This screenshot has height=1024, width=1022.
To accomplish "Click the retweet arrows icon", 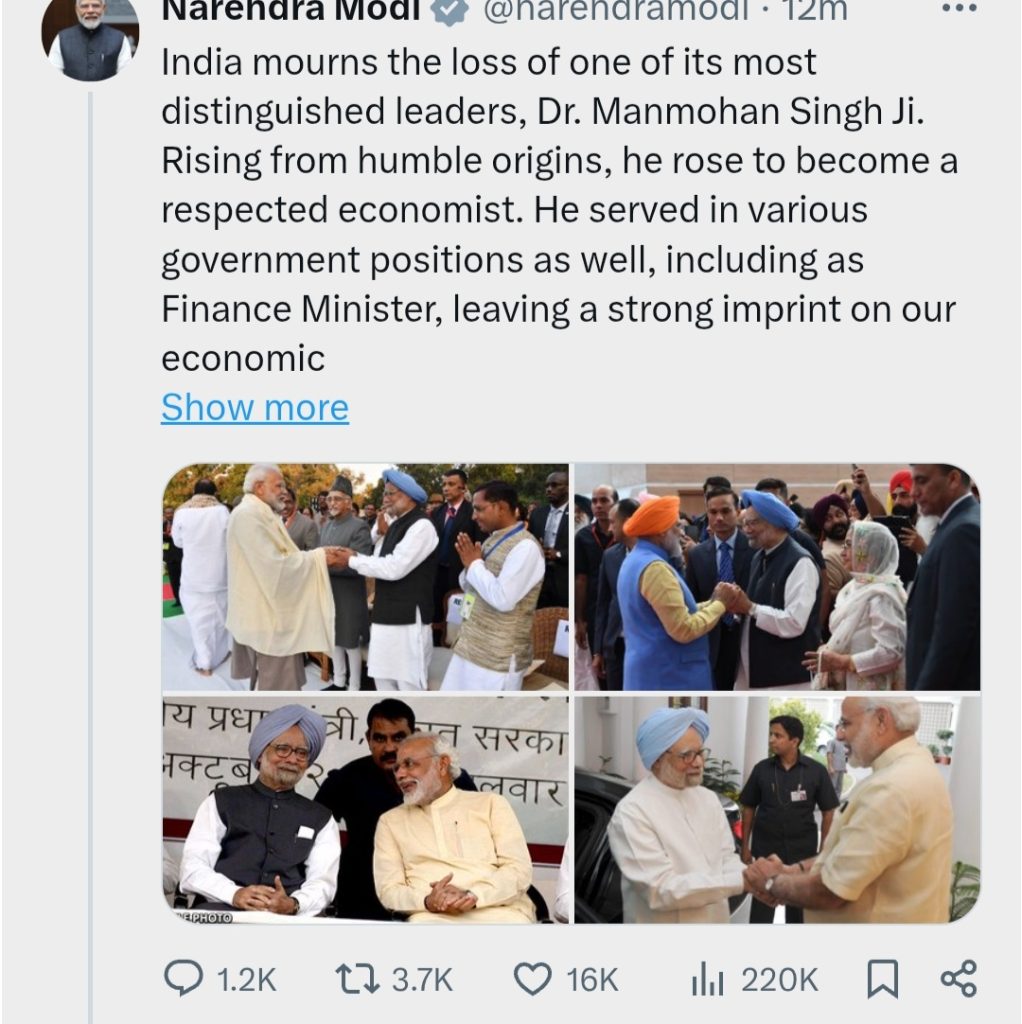I will [x=357, y=980].
